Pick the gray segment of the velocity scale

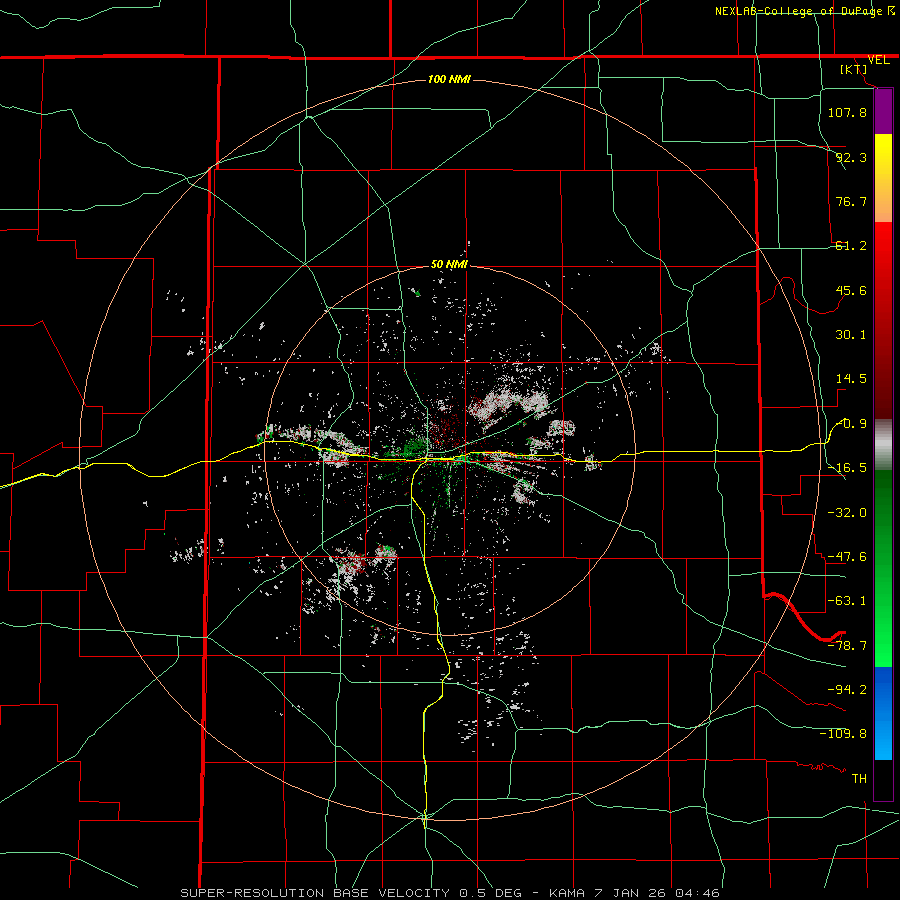pos(883,445)
